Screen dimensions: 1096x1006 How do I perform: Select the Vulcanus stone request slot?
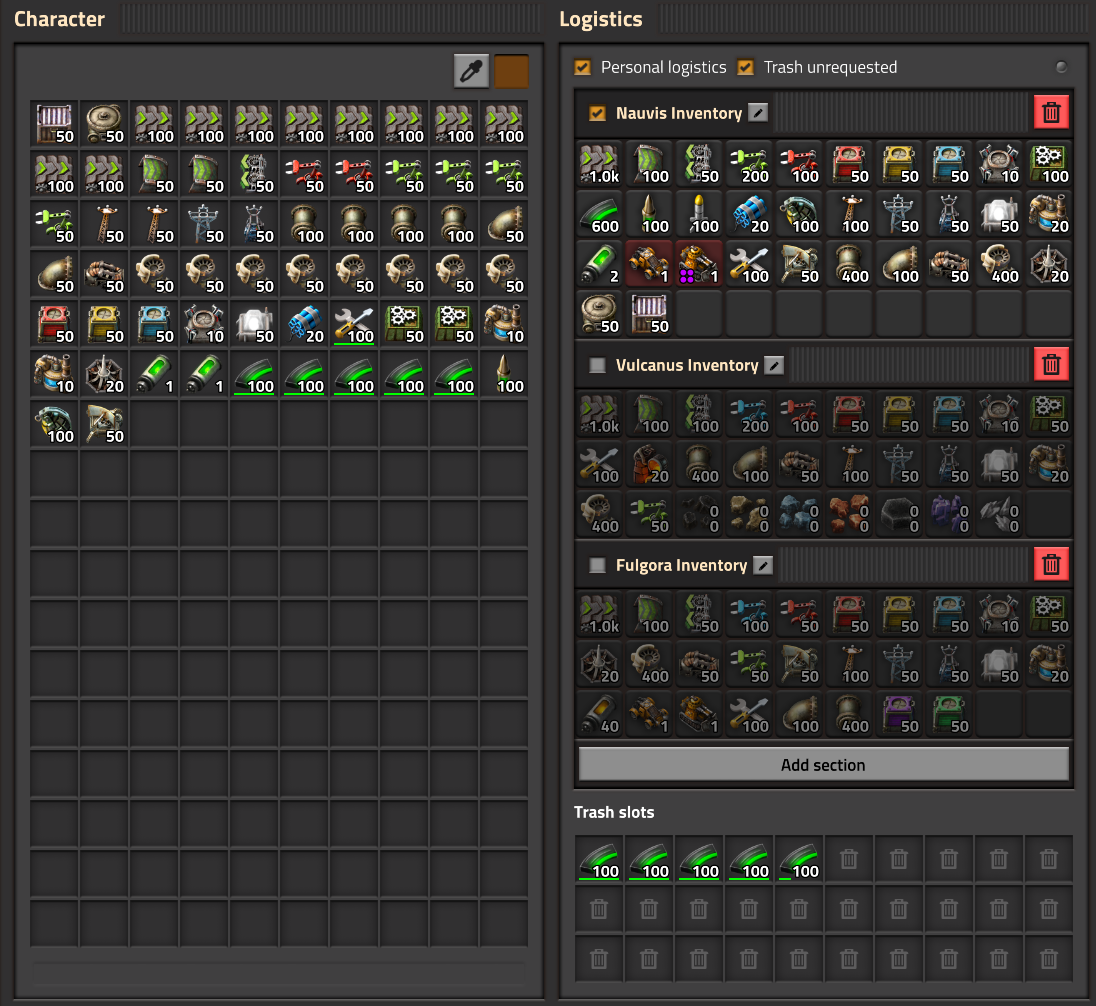(x=750, y=515)
